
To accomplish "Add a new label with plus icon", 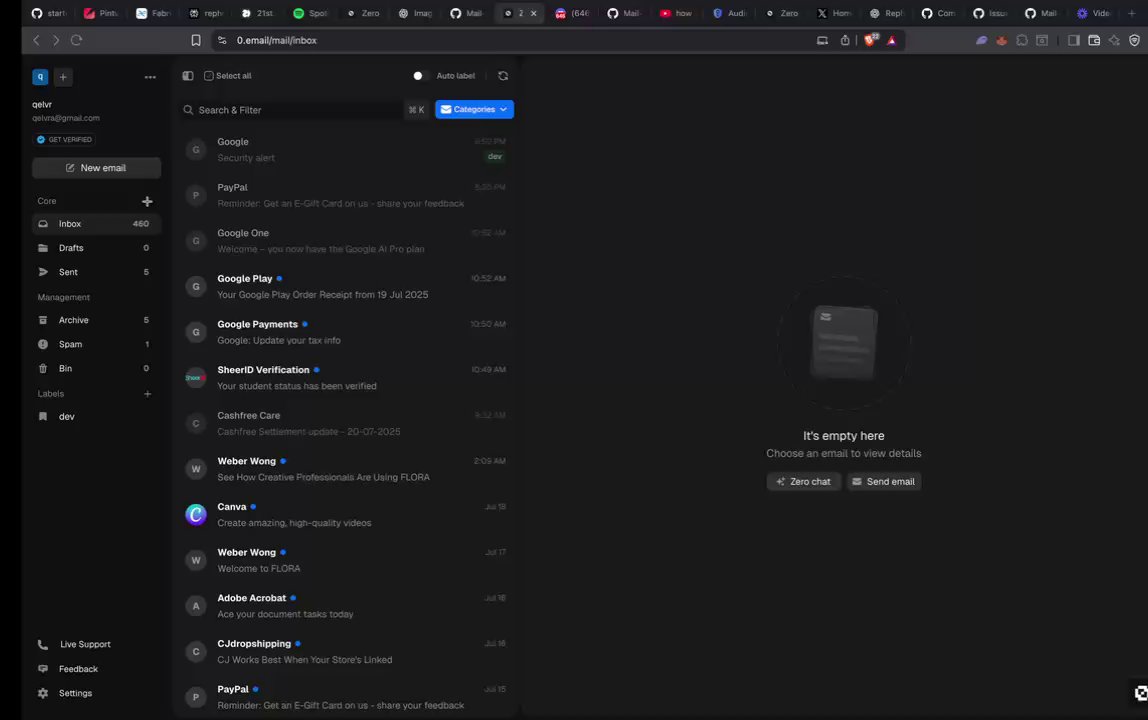I will pos(147,393).
